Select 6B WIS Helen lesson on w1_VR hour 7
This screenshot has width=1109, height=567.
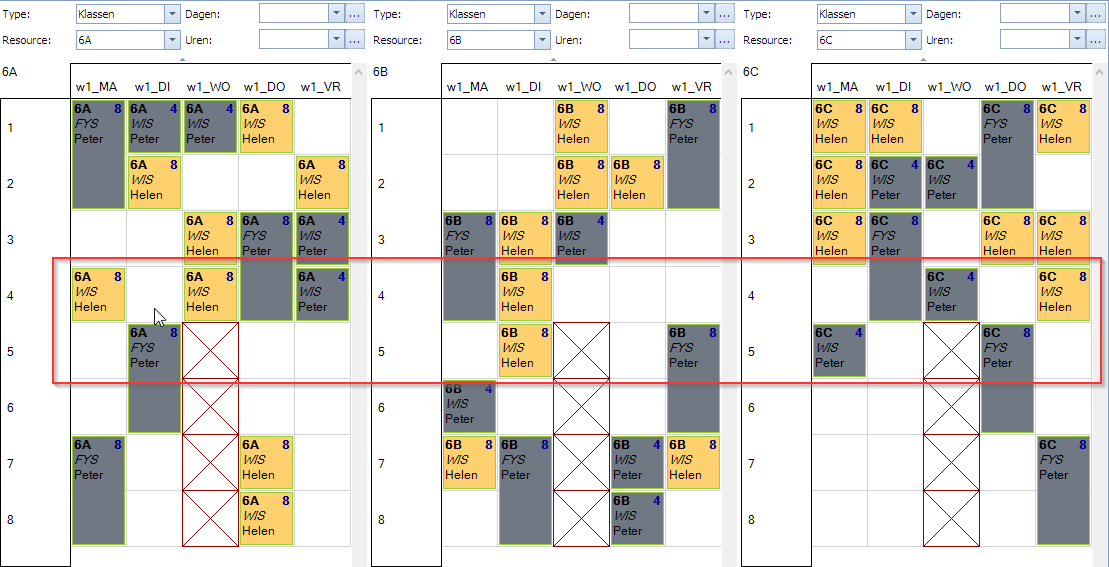(693, 462)
